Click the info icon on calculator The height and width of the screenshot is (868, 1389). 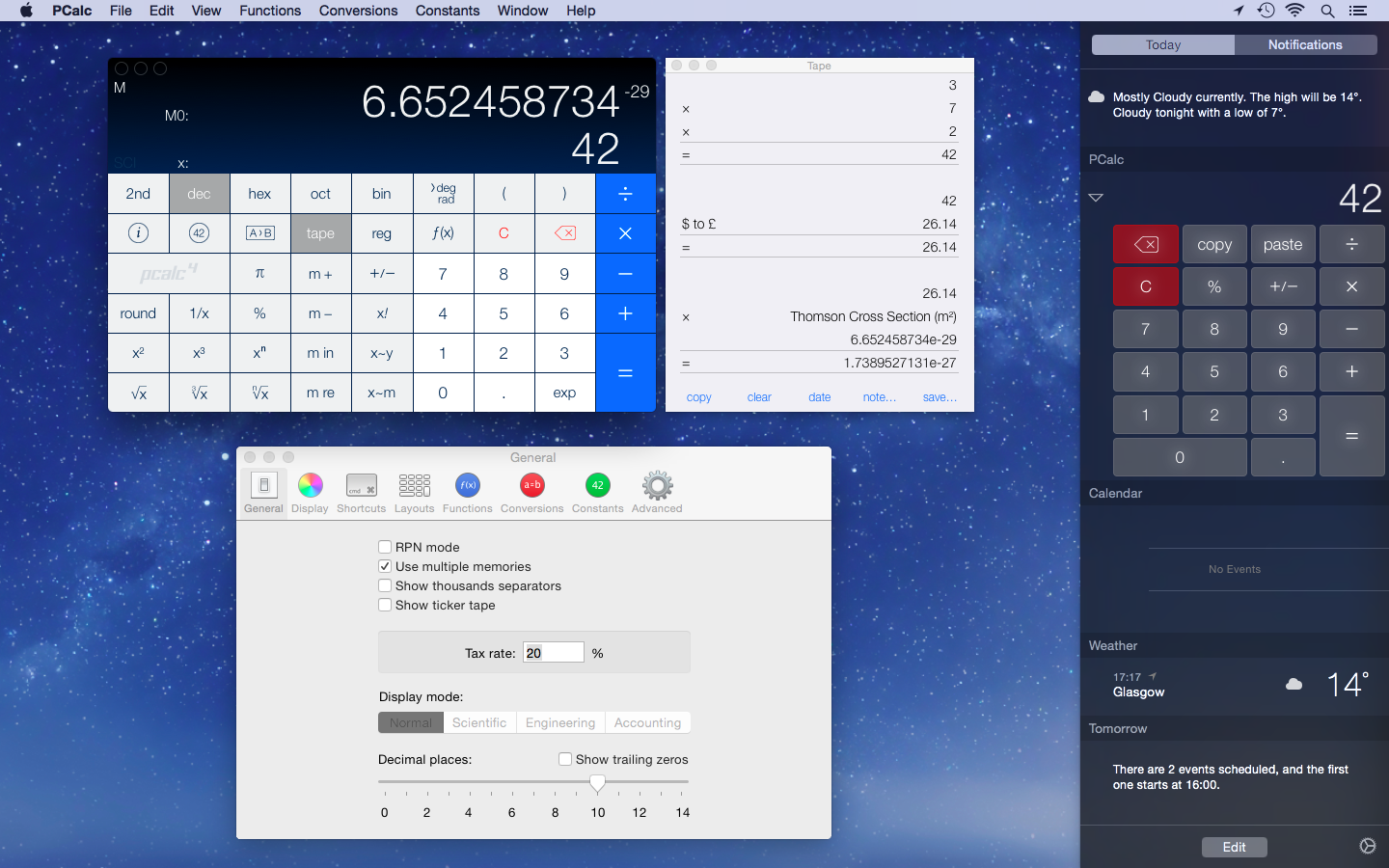pyautogui.click(x=138, y=233)
